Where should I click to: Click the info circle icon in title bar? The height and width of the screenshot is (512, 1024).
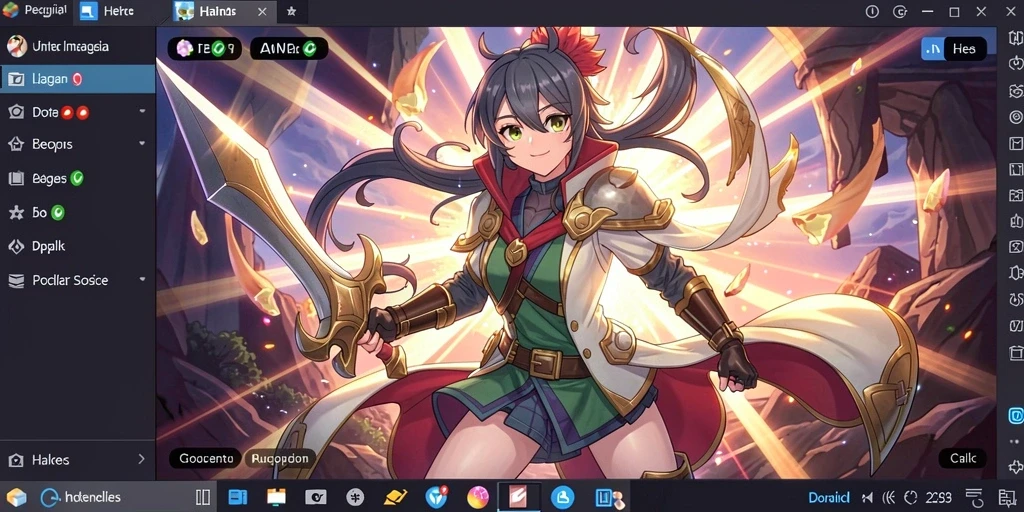click(x=872, y=12)
